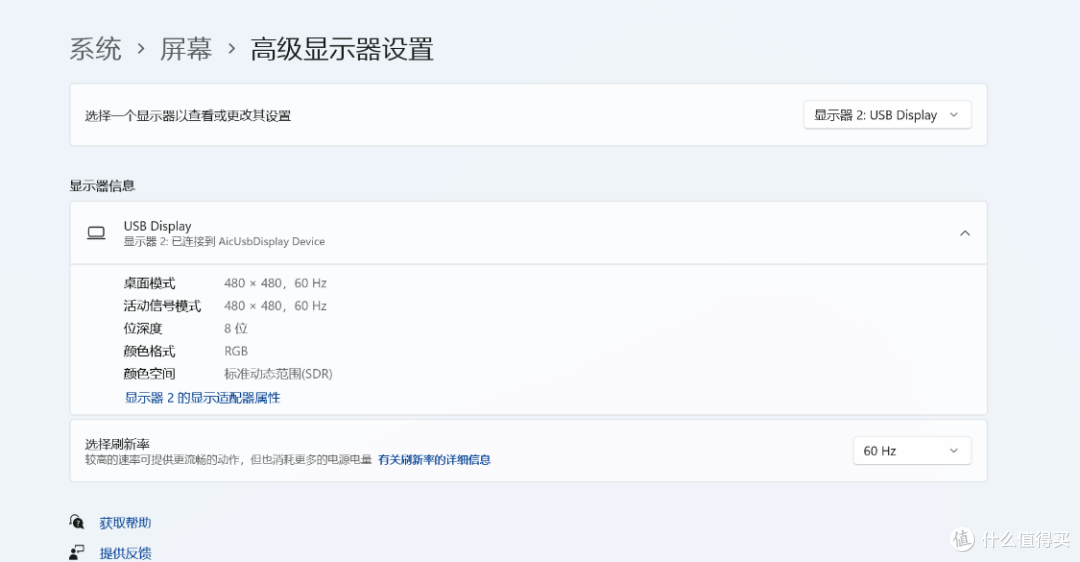The height and width of the screenshot is (562, 1080).
Task: Open 显示器 2 的显示适配器属性 link
Action: coord(202,397)
